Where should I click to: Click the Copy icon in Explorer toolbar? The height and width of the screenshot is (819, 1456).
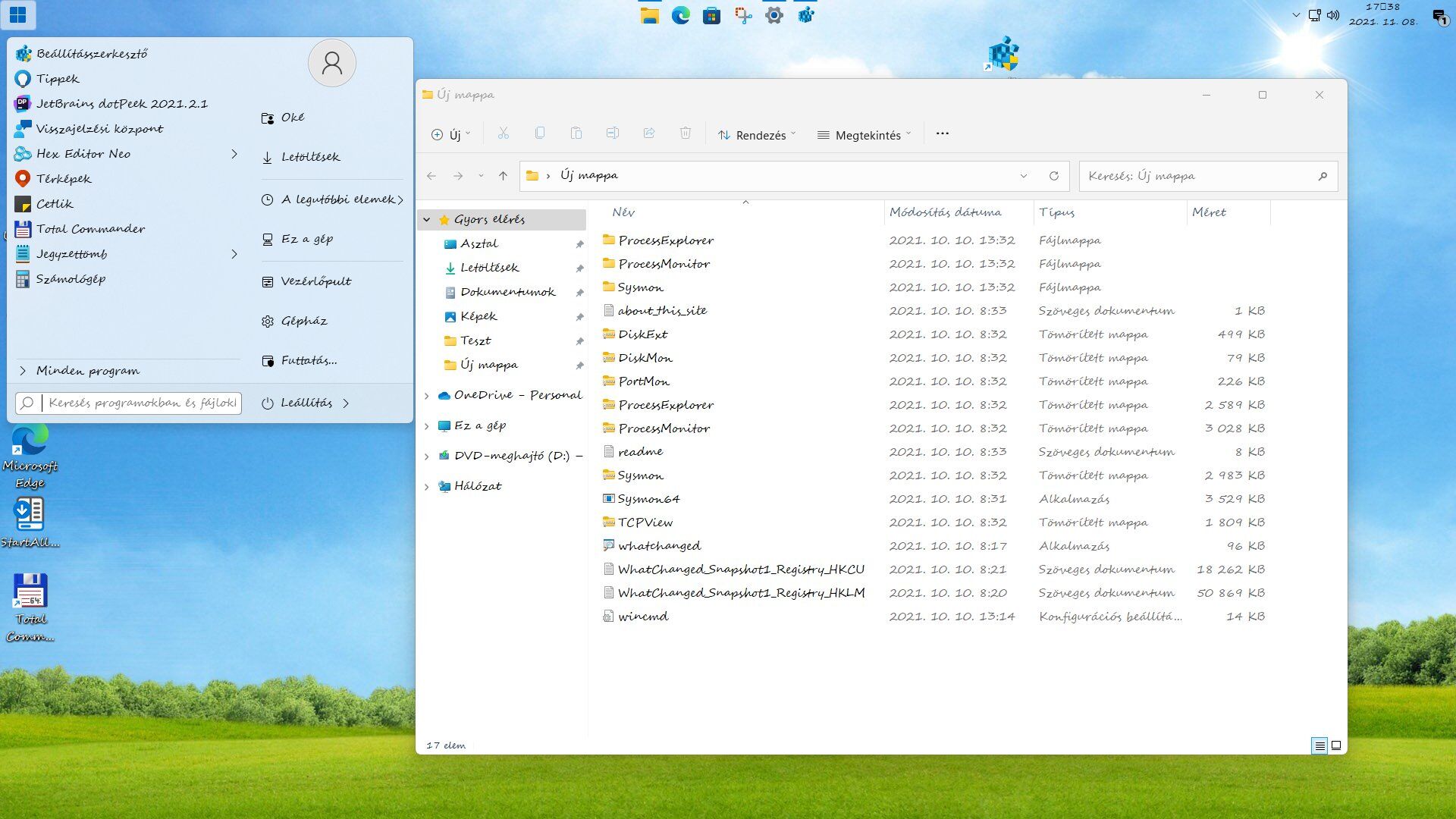click(539, 133)
